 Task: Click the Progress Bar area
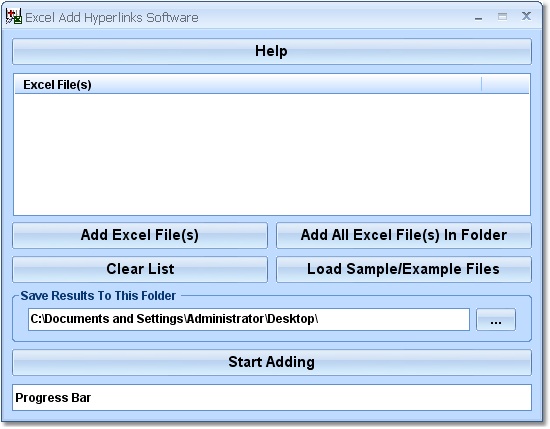[x=272, y=398]
